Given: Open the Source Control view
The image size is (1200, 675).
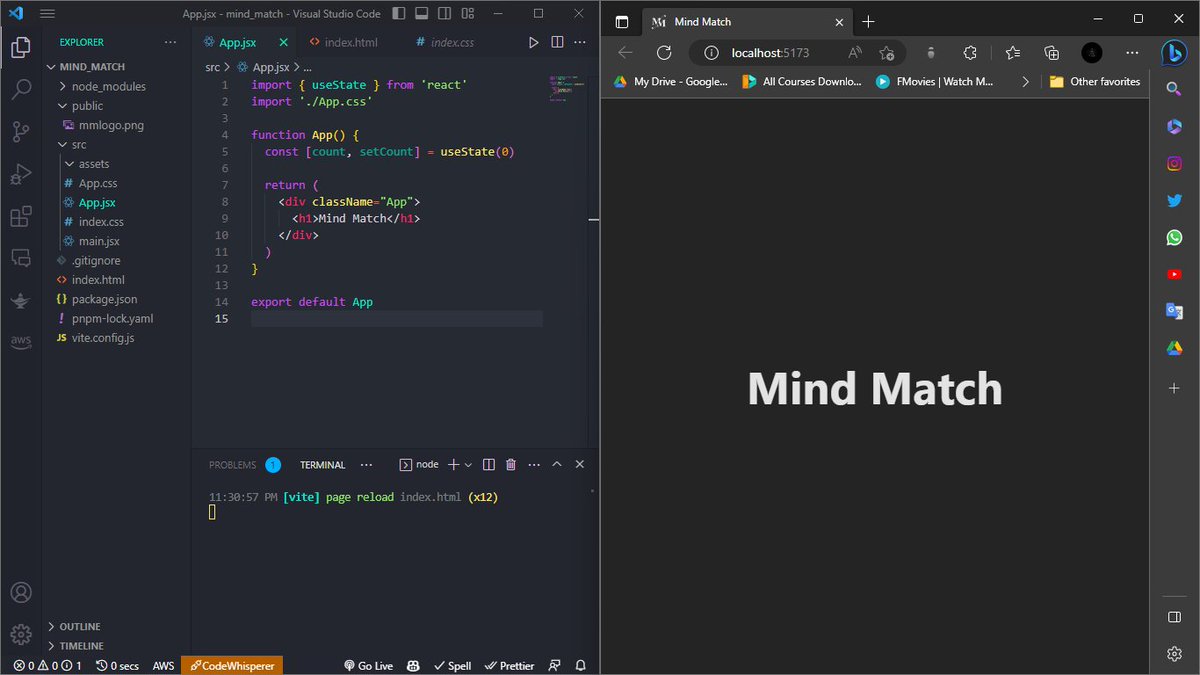Looking at the screenshot, I should pos(20,132).
